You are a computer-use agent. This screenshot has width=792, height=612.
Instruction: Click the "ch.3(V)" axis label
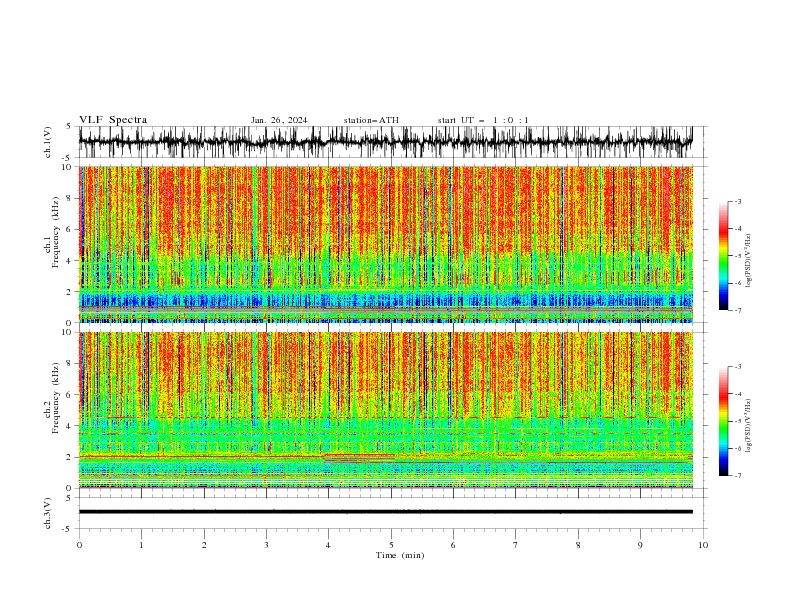48,513
